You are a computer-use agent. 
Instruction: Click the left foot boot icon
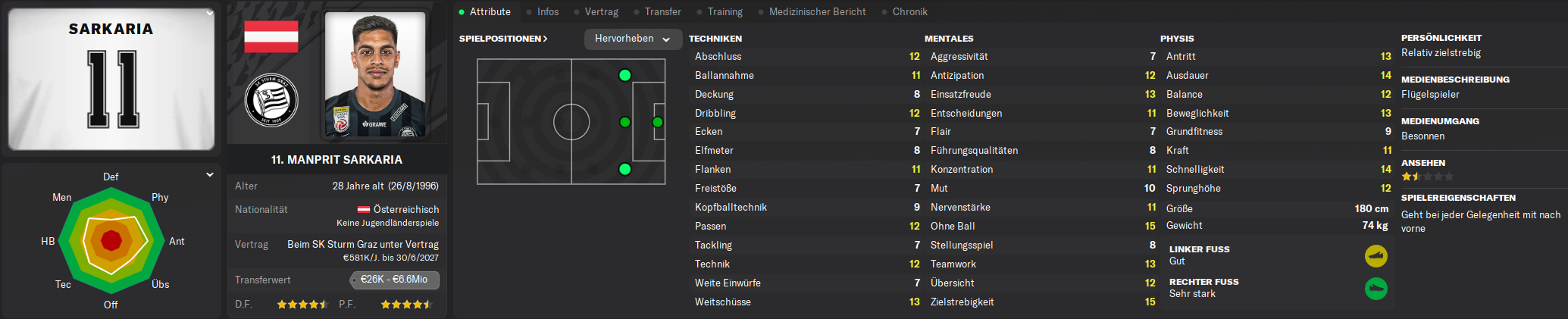pyautogui.click(x=1376, y=256)
